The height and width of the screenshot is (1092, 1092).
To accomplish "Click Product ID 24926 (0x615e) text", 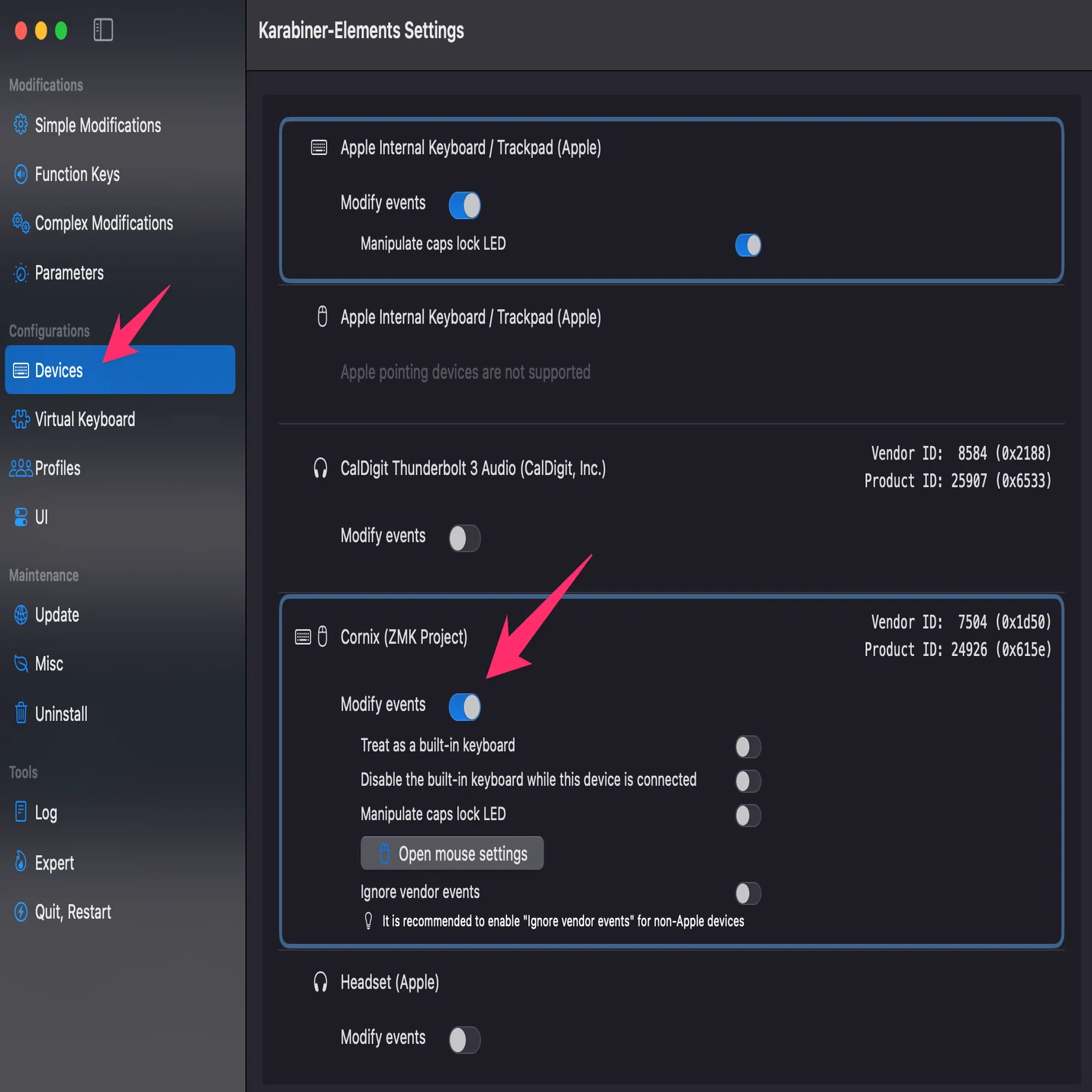I will click(x=958, y=650).
